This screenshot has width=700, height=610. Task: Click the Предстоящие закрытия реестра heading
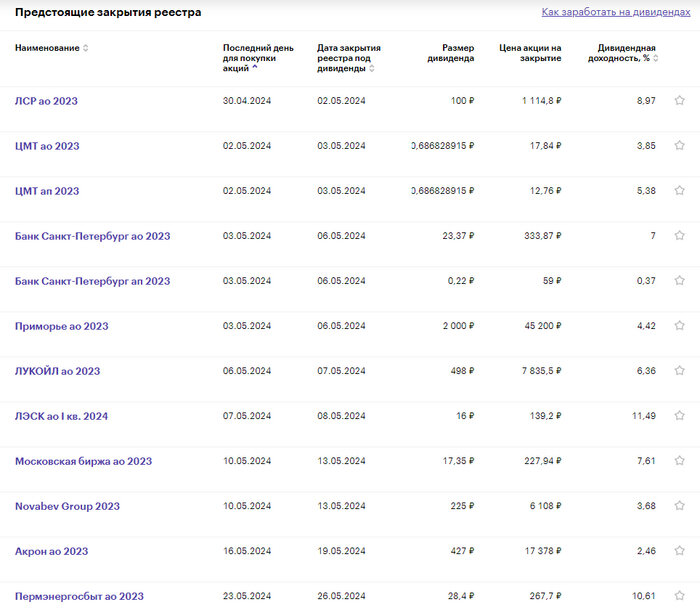click(x=108, y=12)
